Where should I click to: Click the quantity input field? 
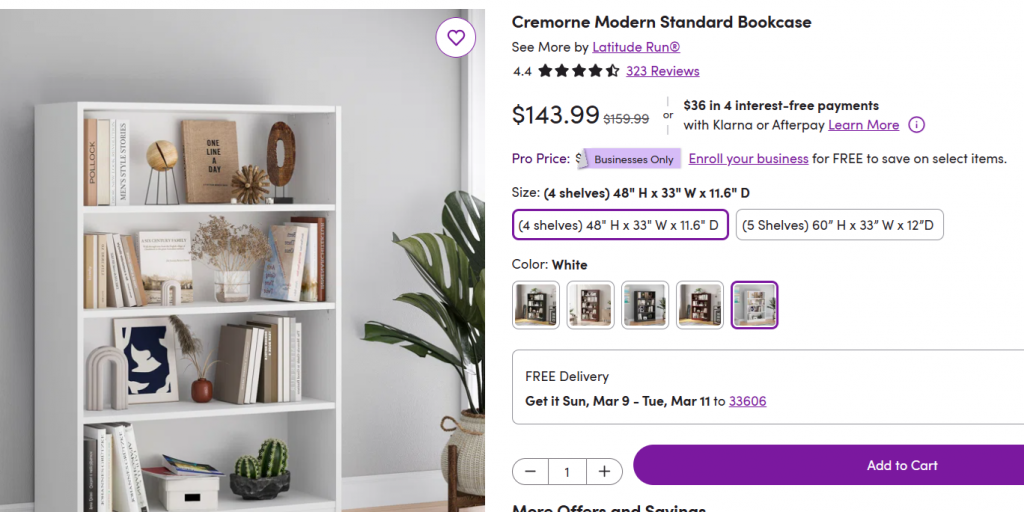click(x=567, y=472)
